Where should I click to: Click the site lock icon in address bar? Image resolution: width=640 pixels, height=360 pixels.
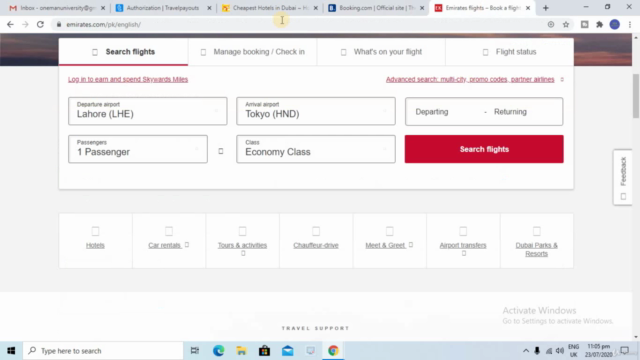pos(59,24)
